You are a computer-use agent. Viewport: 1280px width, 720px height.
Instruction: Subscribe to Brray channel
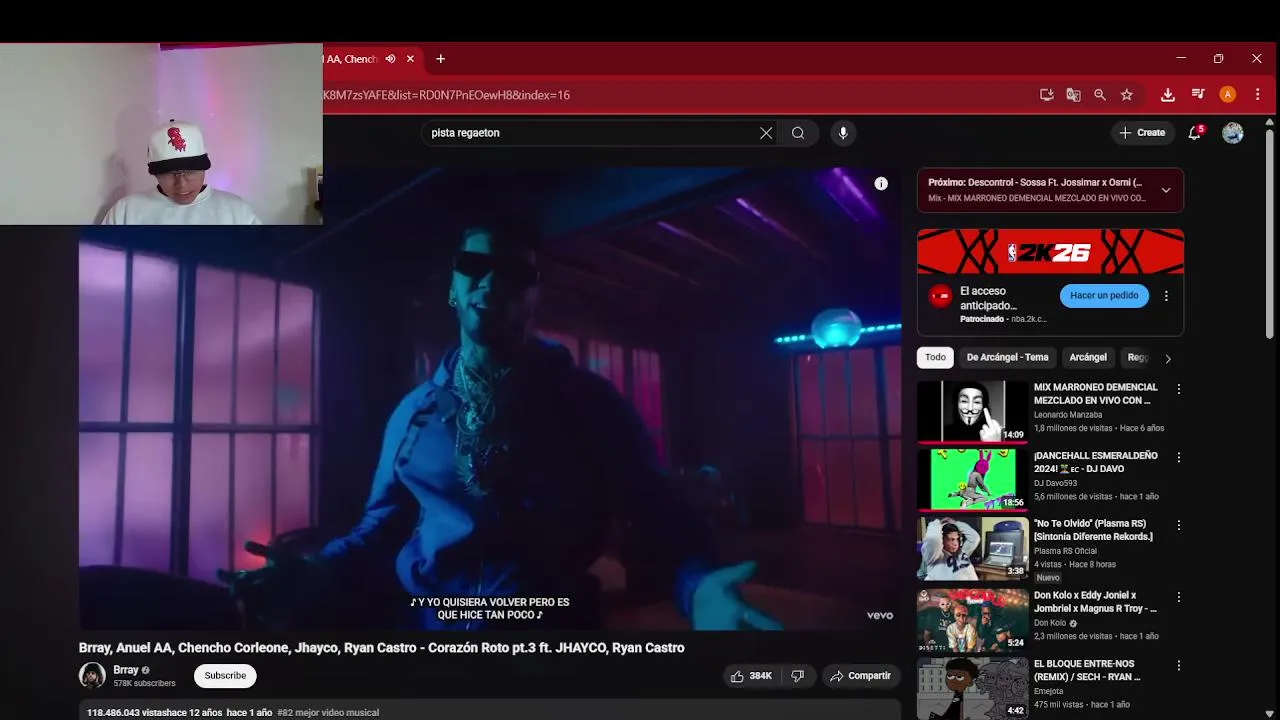point(225,676)
